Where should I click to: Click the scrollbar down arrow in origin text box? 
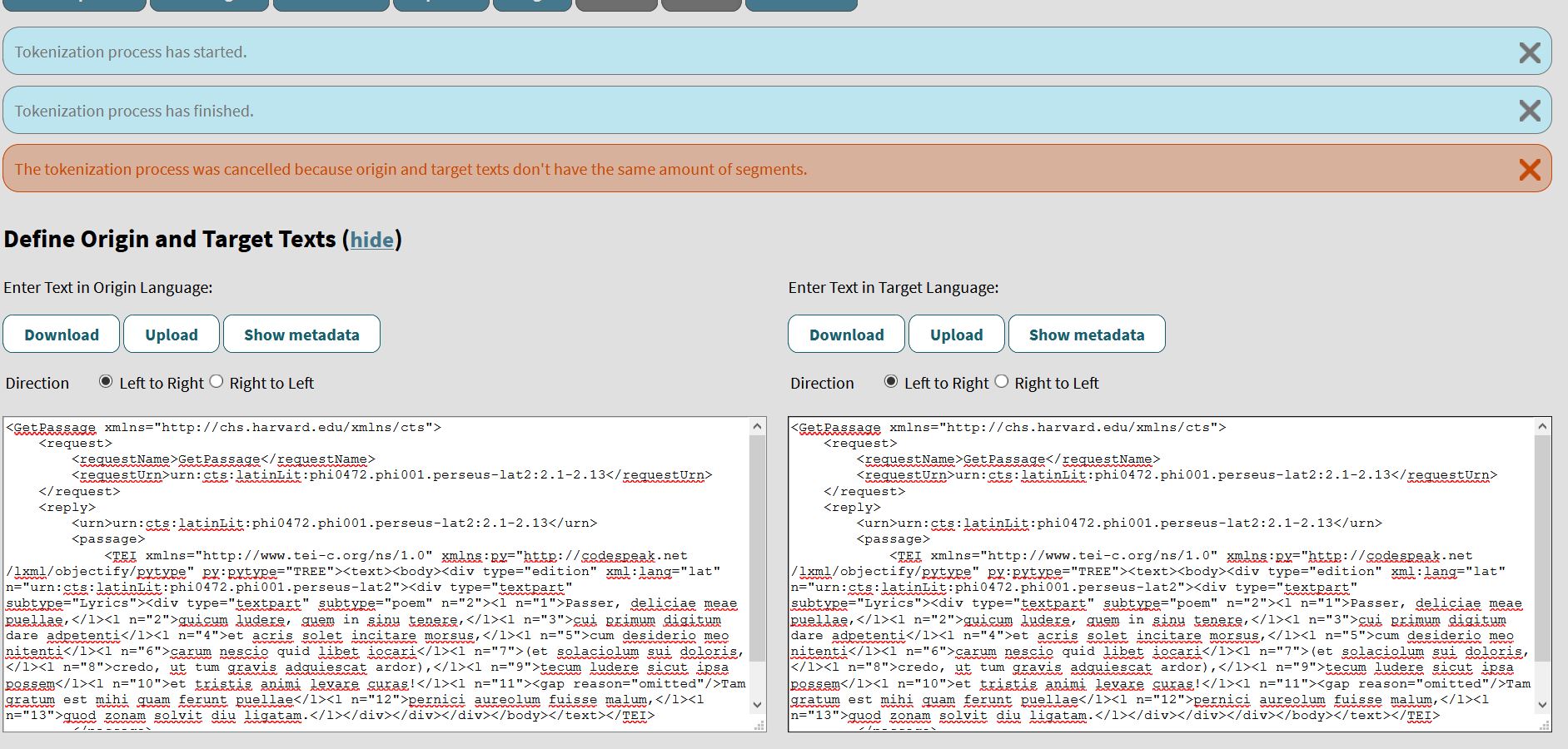click(x=756, y=703)
